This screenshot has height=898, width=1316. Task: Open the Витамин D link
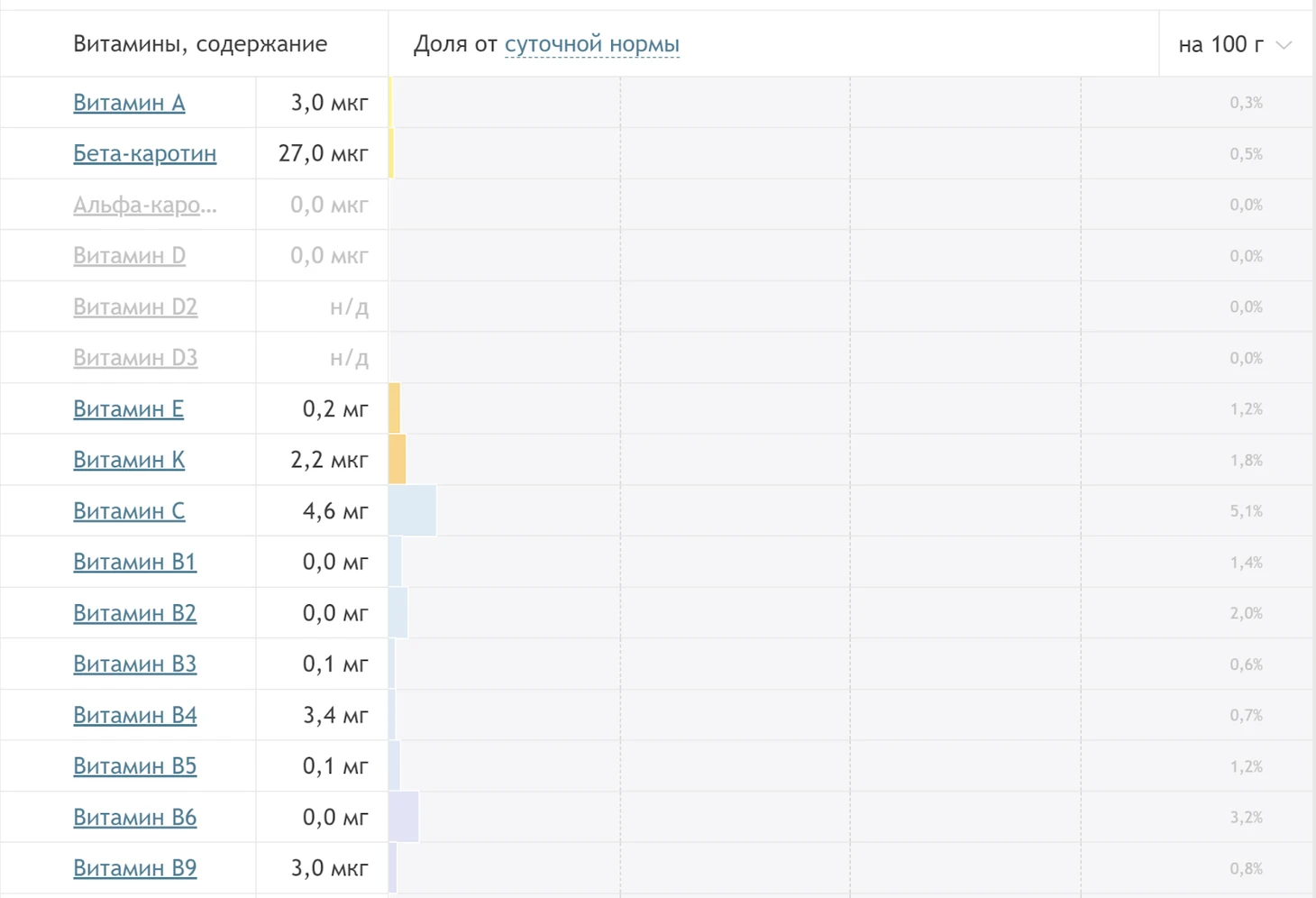pyautogui.click(x=129, y=256)
